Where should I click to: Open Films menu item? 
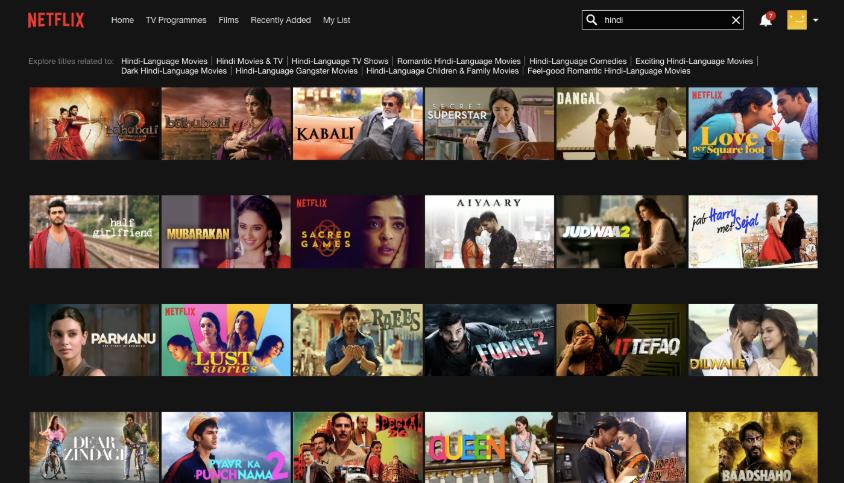pos(228,20)
